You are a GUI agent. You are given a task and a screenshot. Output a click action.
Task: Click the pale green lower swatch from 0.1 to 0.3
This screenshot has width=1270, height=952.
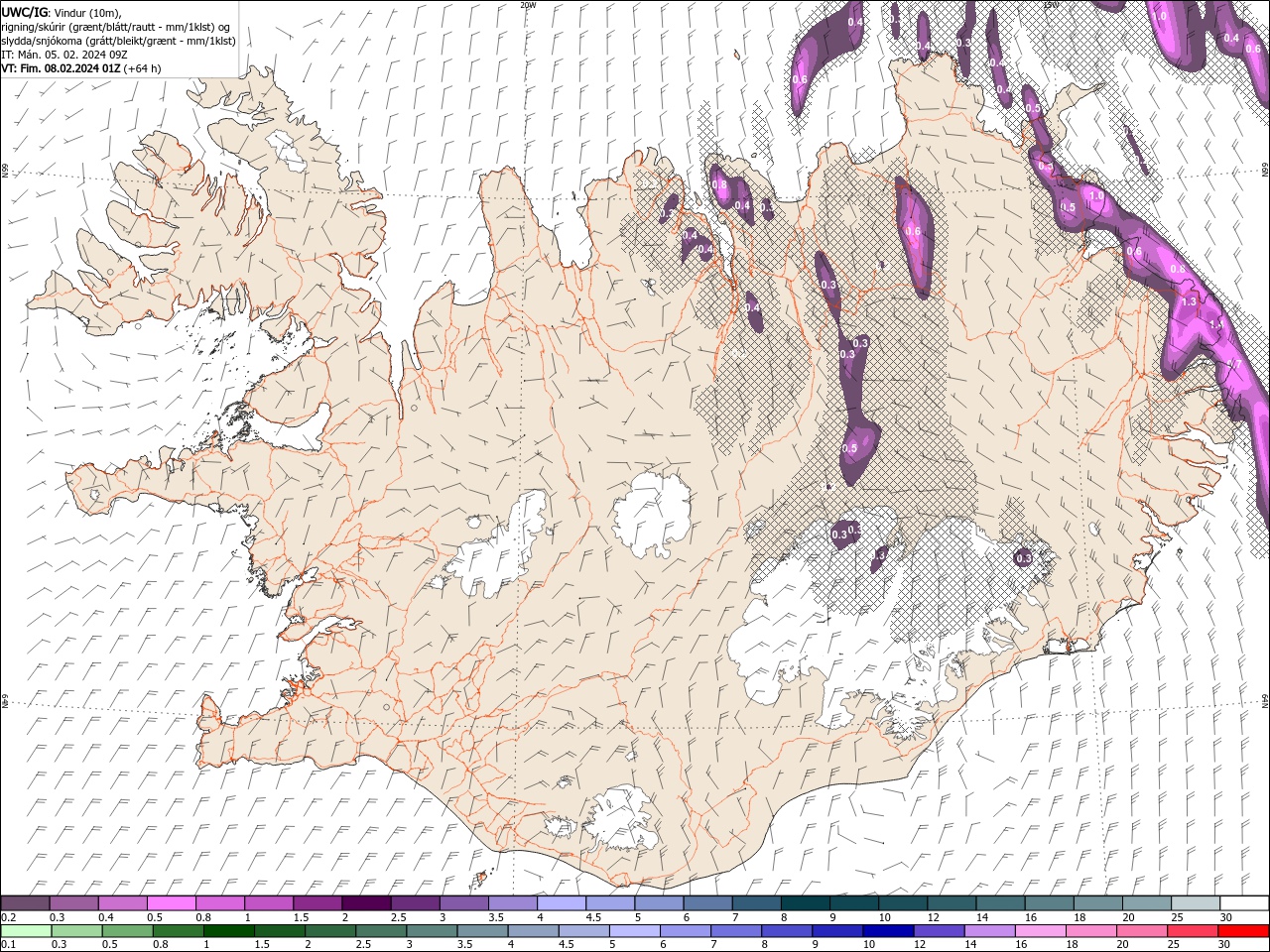tap(26, 931)
